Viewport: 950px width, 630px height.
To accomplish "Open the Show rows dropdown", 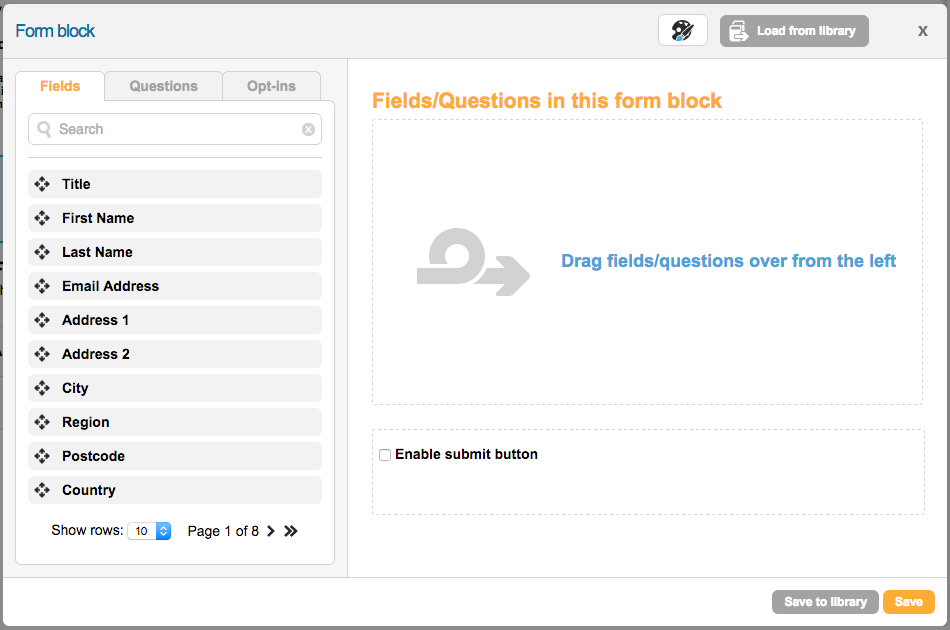I will point(149,531).
